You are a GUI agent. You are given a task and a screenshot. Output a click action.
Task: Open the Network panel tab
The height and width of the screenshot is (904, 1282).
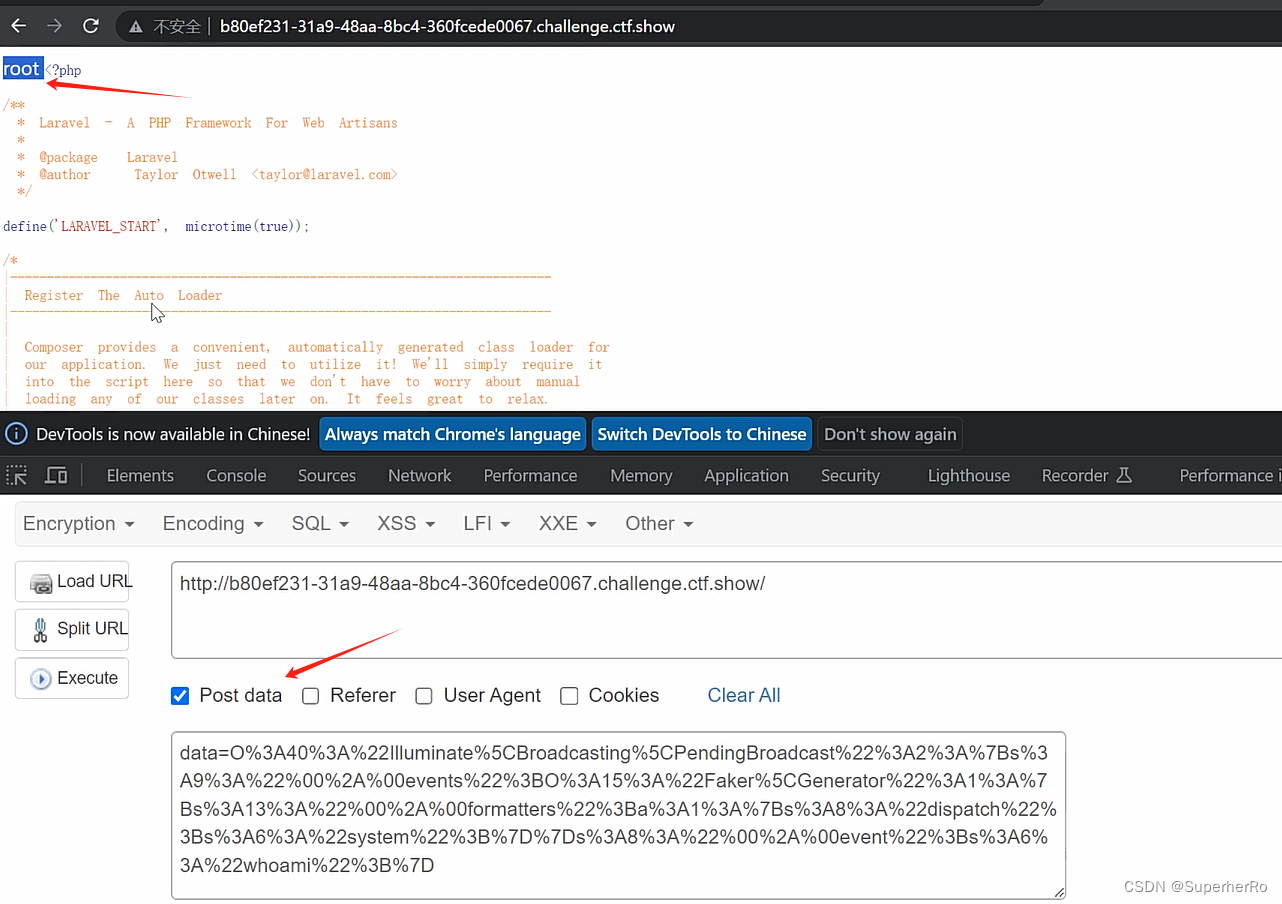tap(419, 475)
